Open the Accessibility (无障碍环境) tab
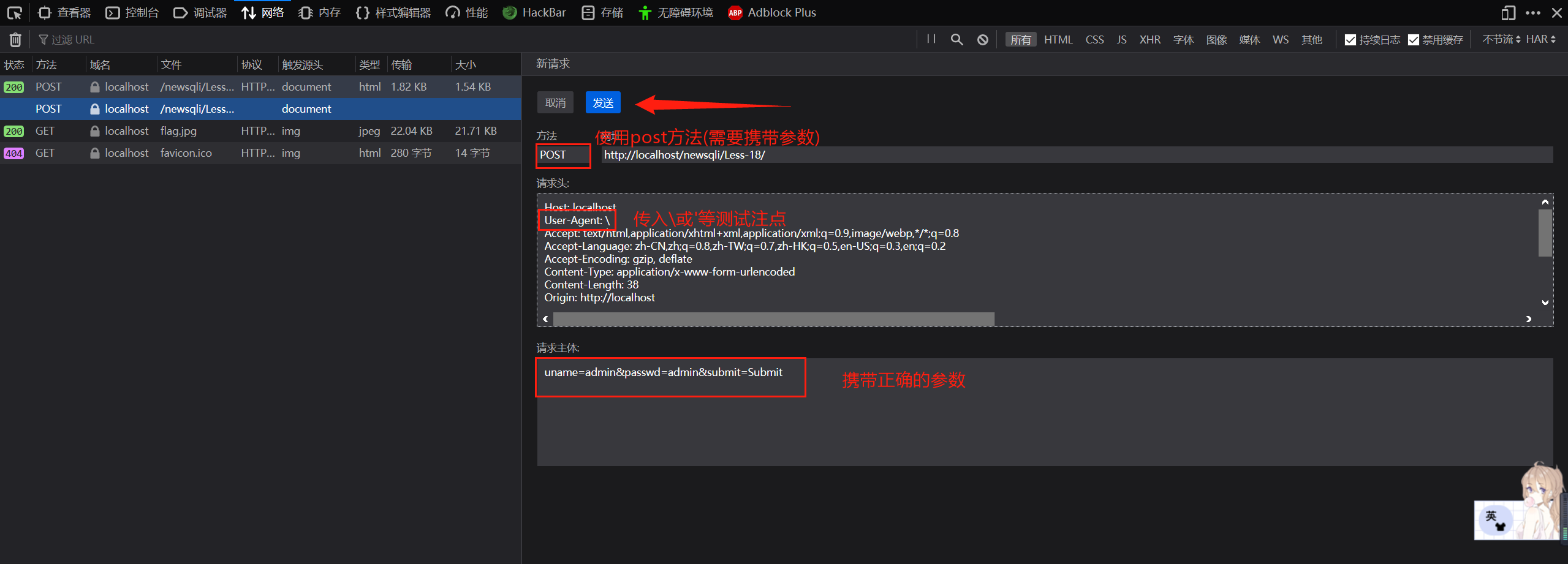The width and height of the screenshot is (1568, 564). [x=676, y=13]
